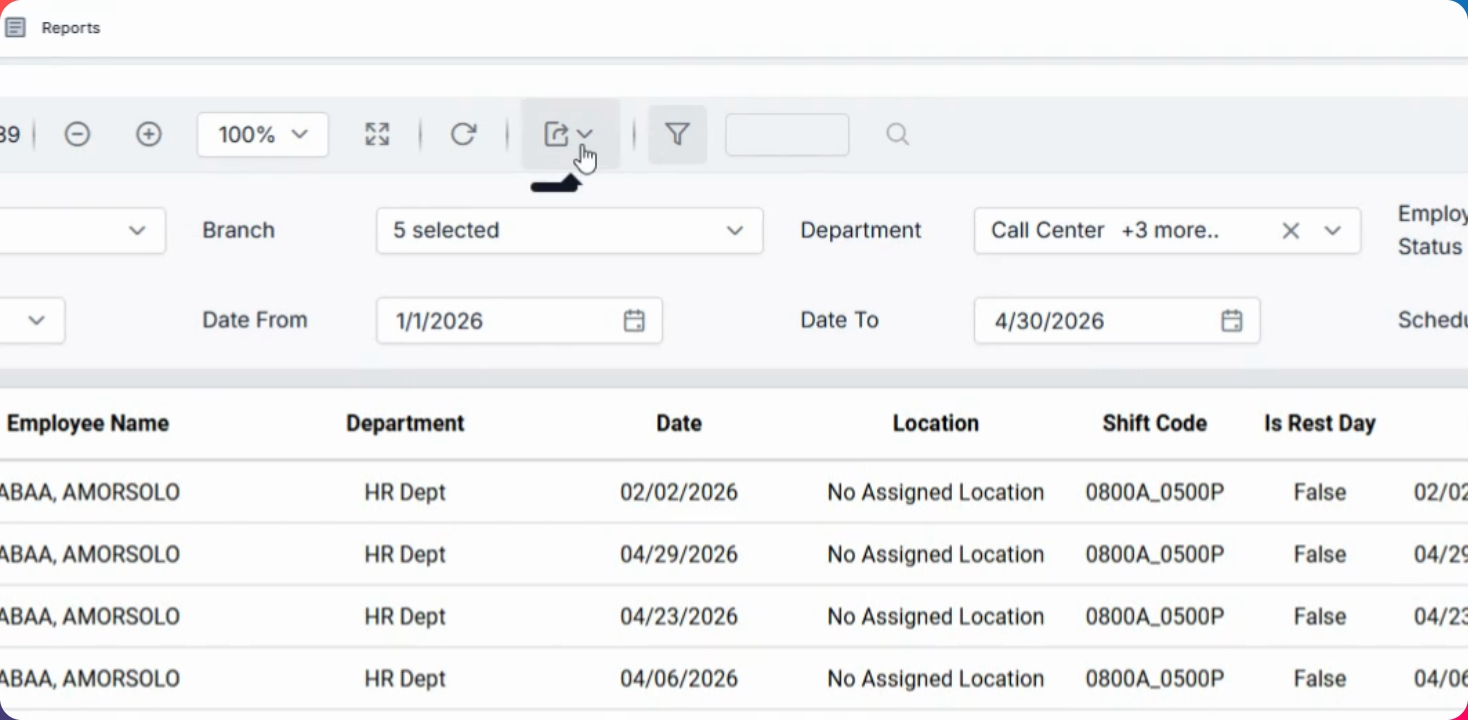Open the 100% zoom level dropdown
Image resolution: width=1468 pixels, height=720 pixels.
(x=263, y=134)
